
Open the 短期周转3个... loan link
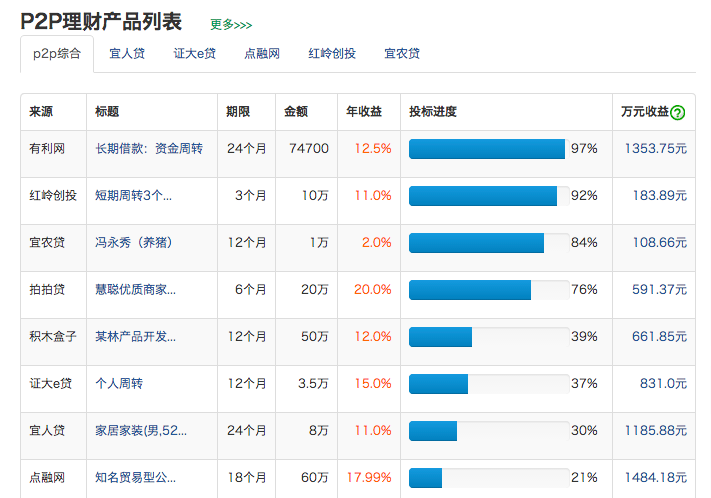click(x=133, y=196)
